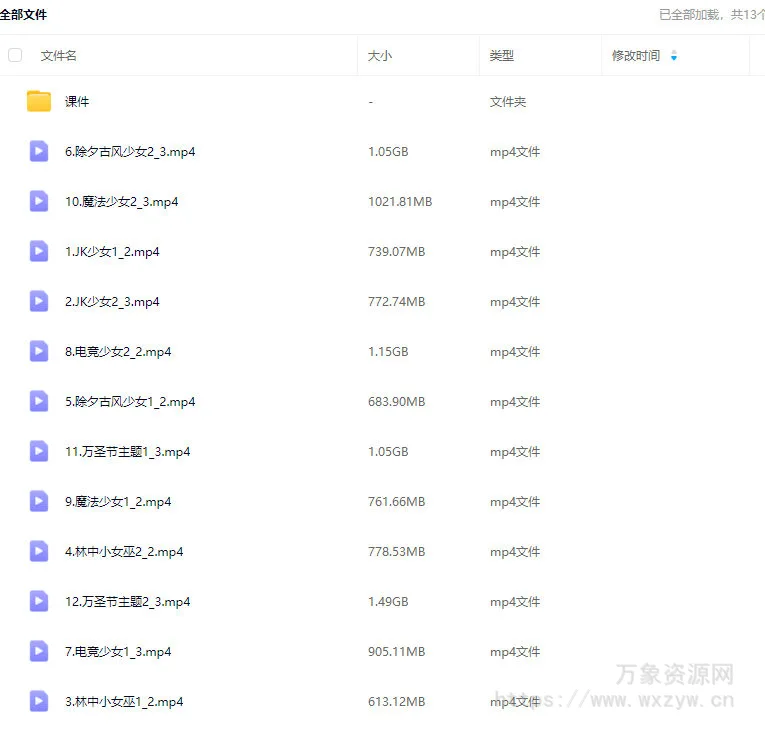Open file 12.万圣节主题2_3.mp4

coord(127,602)
